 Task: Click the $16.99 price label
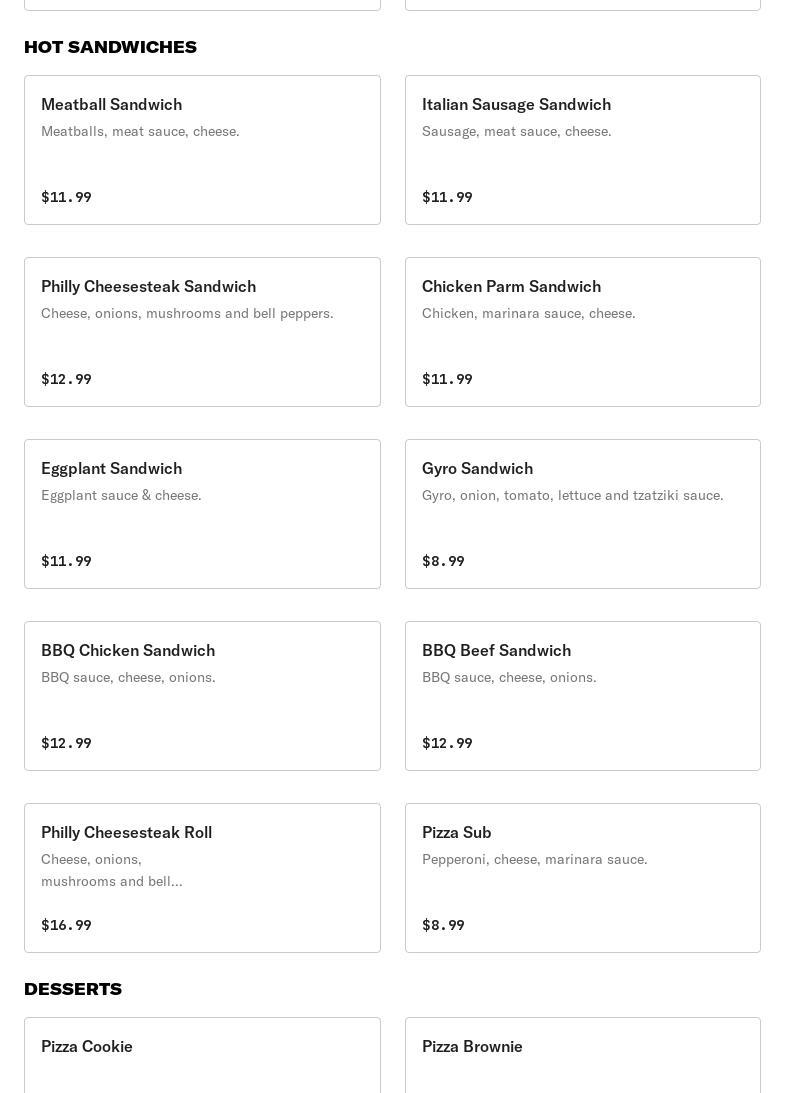66,925
